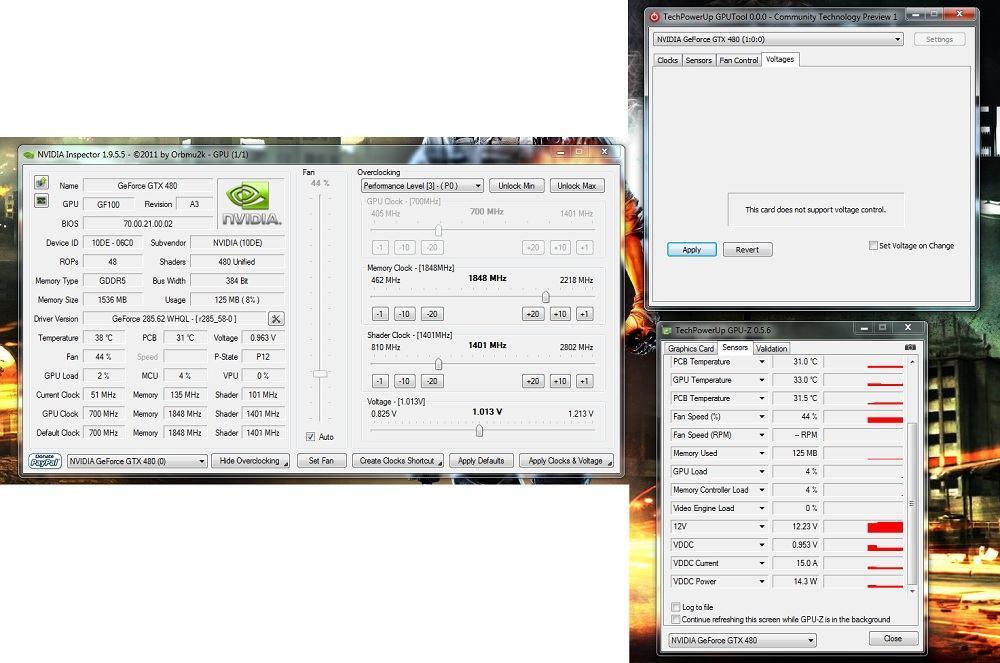Click the NVIDIA logo in Inspector
Viewport: 1000px width, 663px height.
[x=251, y=204]
